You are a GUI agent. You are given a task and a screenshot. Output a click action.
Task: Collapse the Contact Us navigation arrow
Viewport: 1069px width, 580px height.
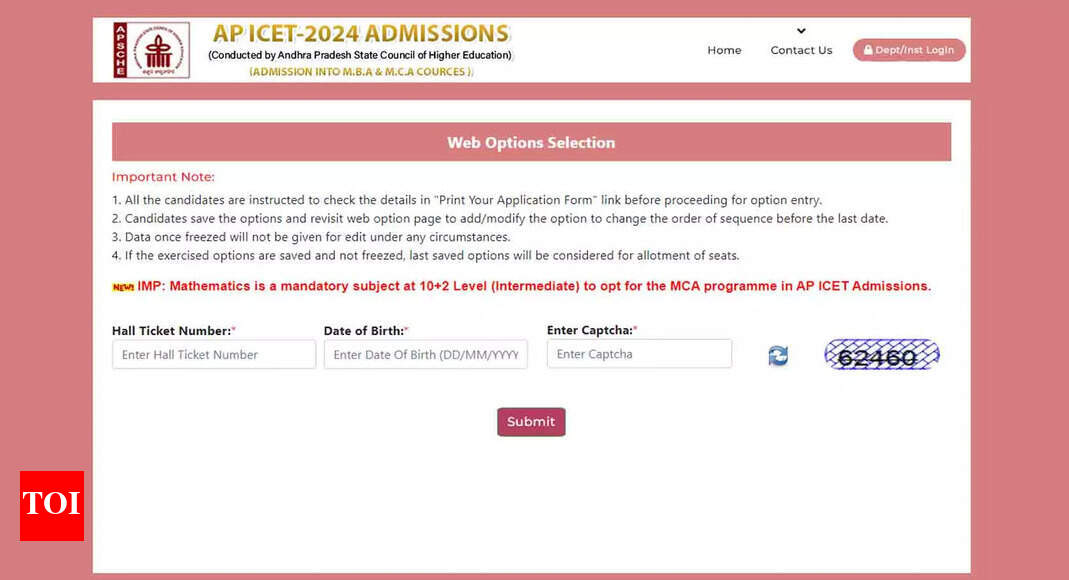(x=801, y=31)
